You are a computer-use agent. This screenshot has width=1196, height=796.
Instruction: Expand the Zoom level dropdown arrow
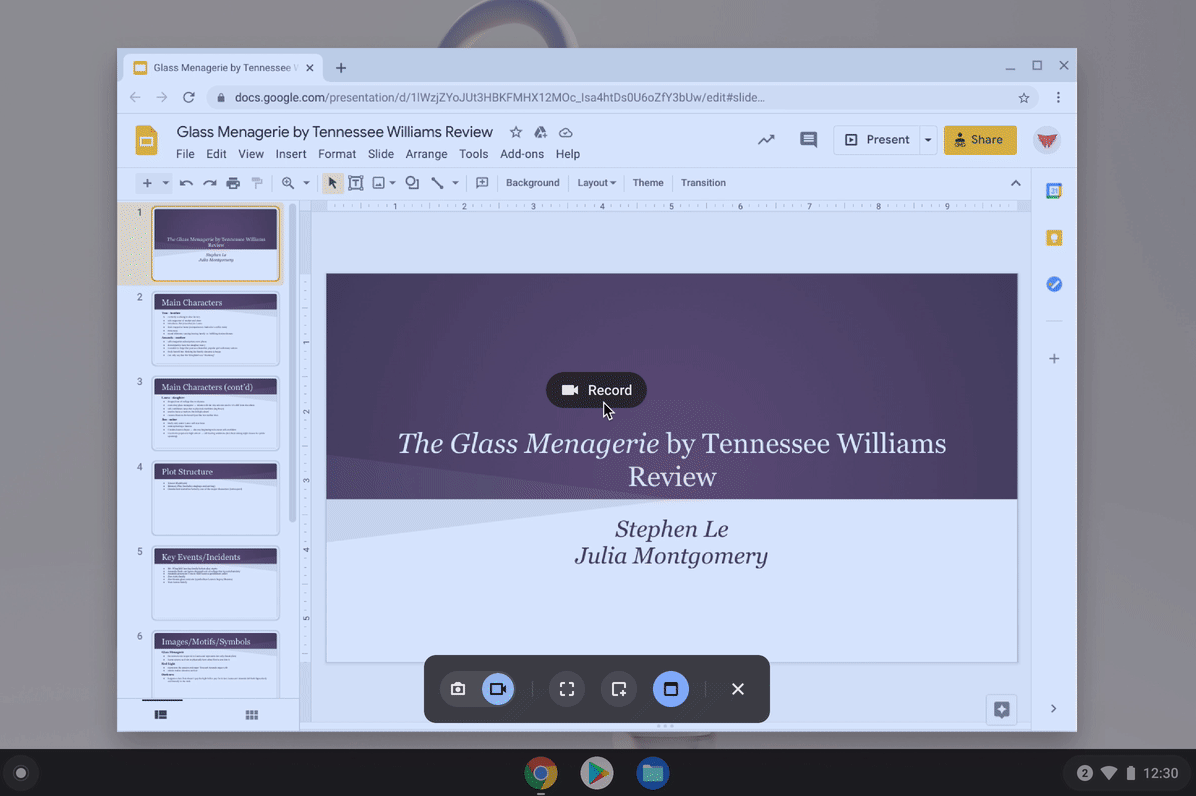point(307,183)
